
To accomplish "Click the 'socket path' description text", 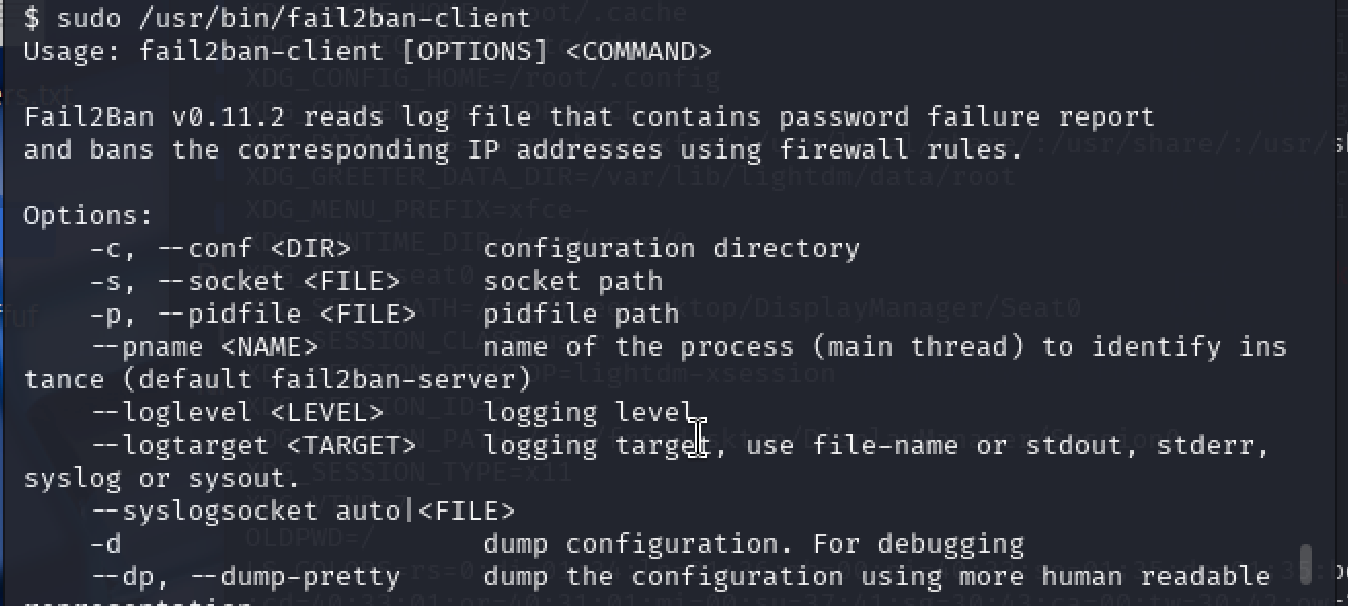I will [573, 281].
